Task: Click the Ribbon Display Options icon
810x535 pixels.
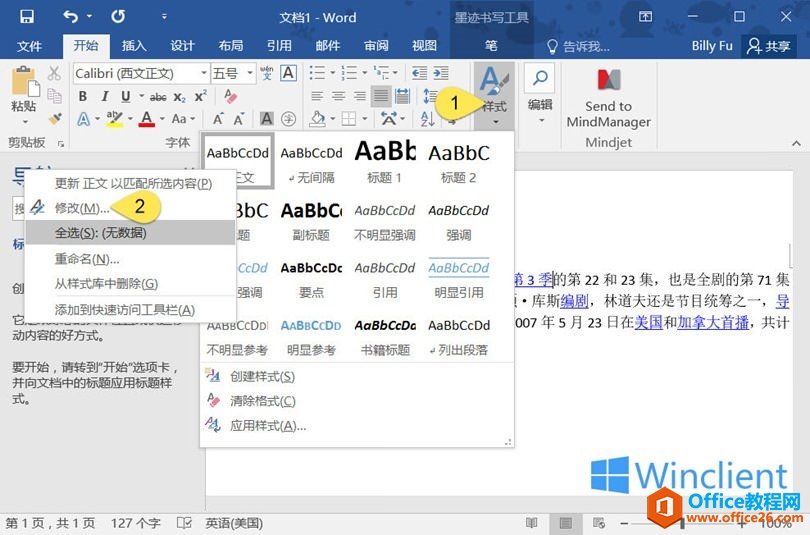Action: coord(645,17)
